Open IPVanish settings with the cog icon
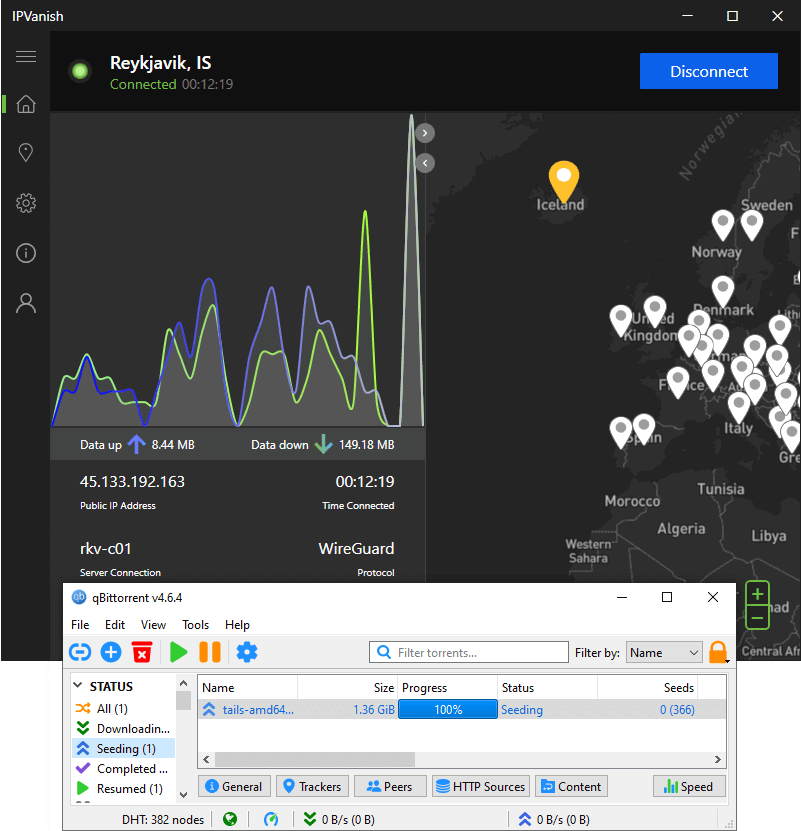 25,203
